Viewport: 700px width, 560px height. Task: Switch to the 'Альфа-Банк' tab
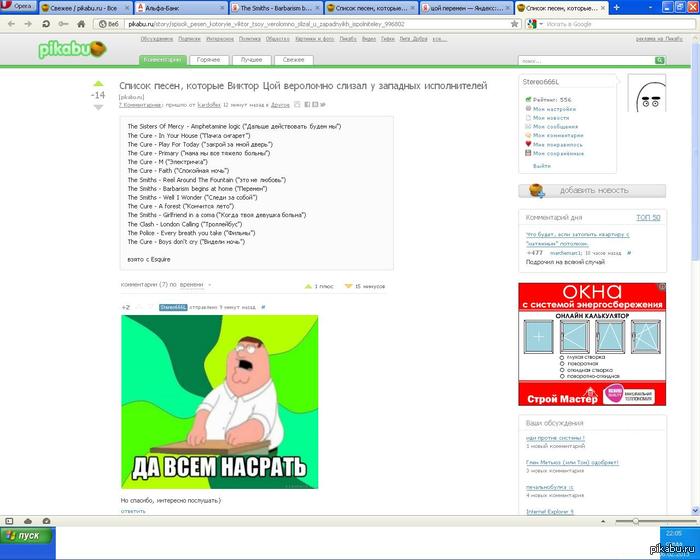coord(181,8)
